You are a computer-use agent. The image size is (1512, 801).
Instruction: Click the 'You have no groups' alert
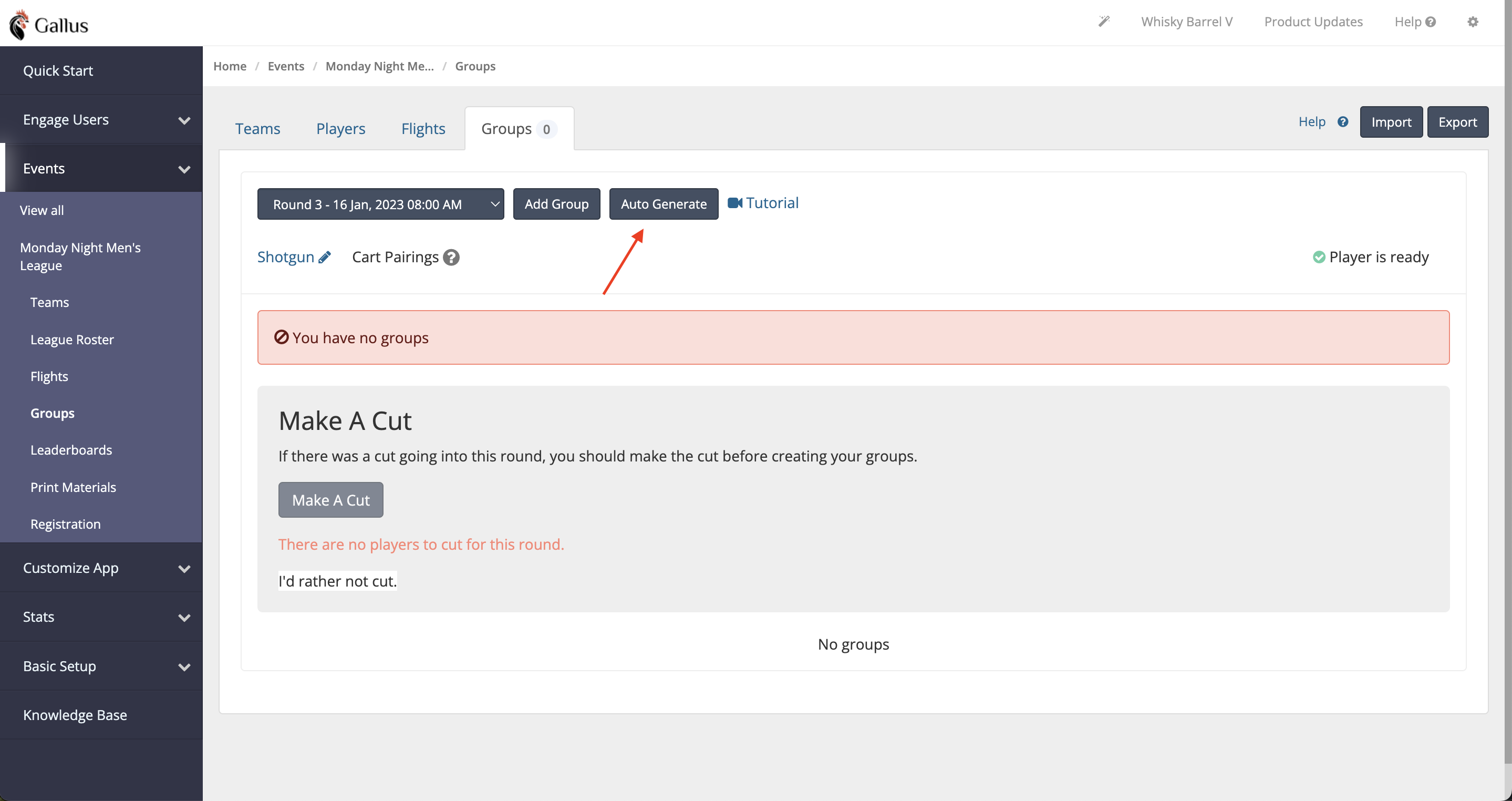click(853, 337)
